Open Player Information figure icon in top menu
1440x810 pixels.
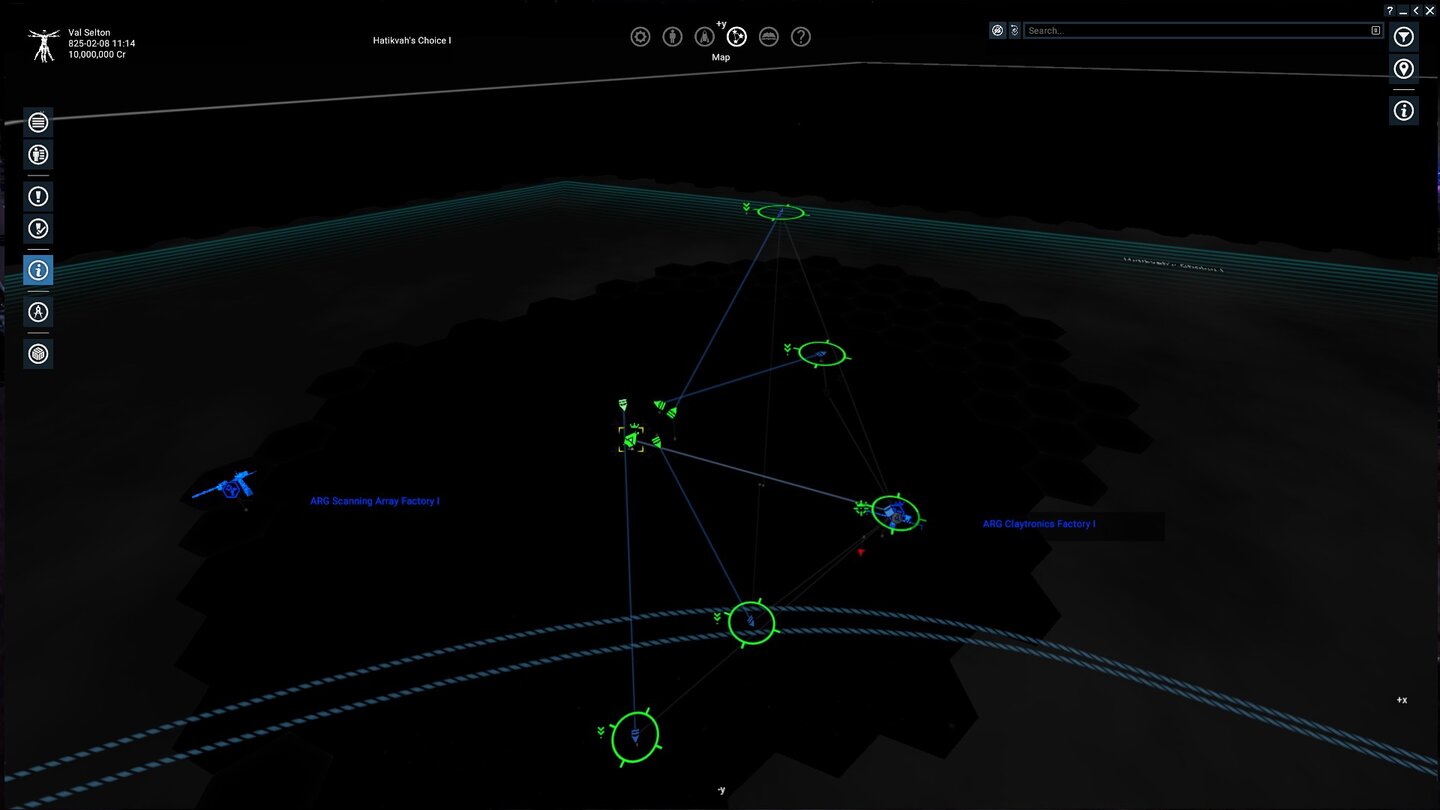point(673,37)
